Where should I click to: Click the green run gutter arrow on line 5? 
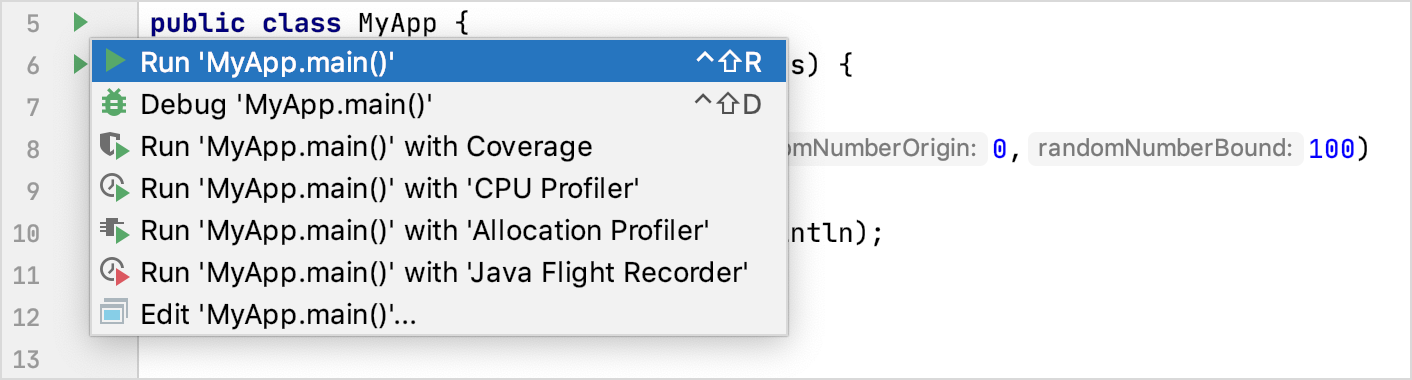click(81, 21)
